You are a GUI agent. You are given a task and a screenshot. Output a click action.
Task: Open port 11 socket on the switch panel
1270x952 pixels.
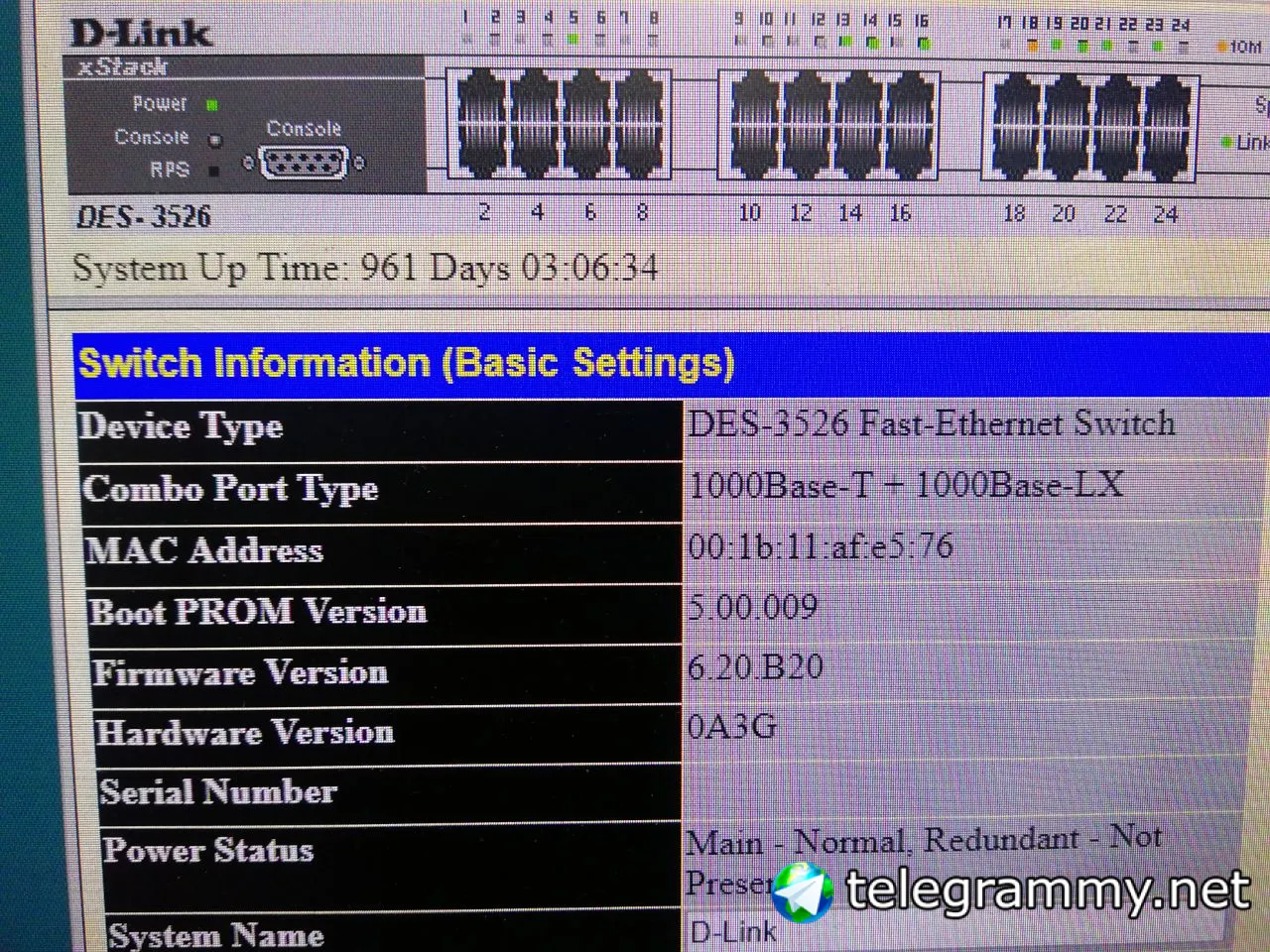point(807,99)
